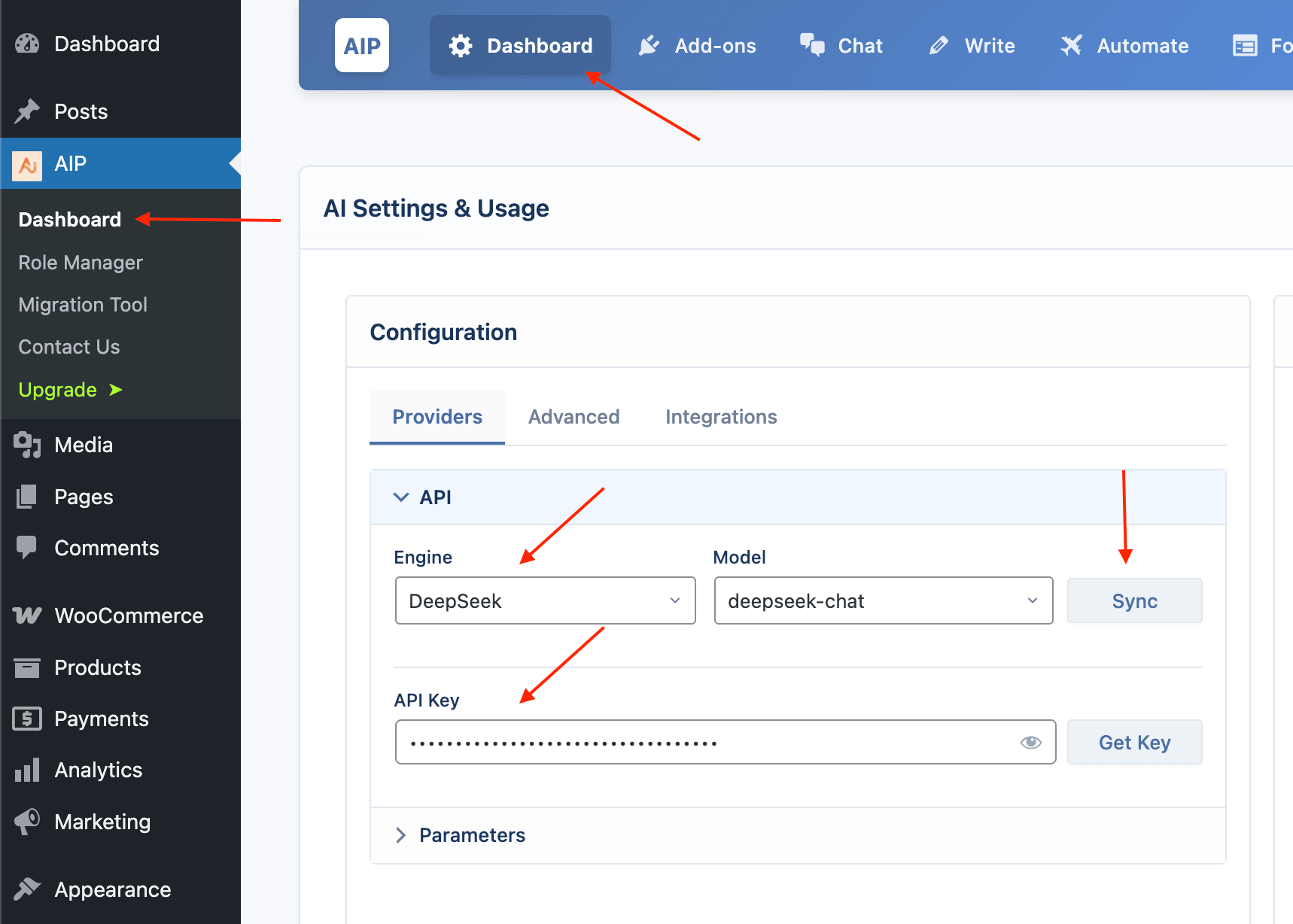Click the AIP logo in top bar
Viewport: 1293px width, 924px height.
[x=362, y=45]
